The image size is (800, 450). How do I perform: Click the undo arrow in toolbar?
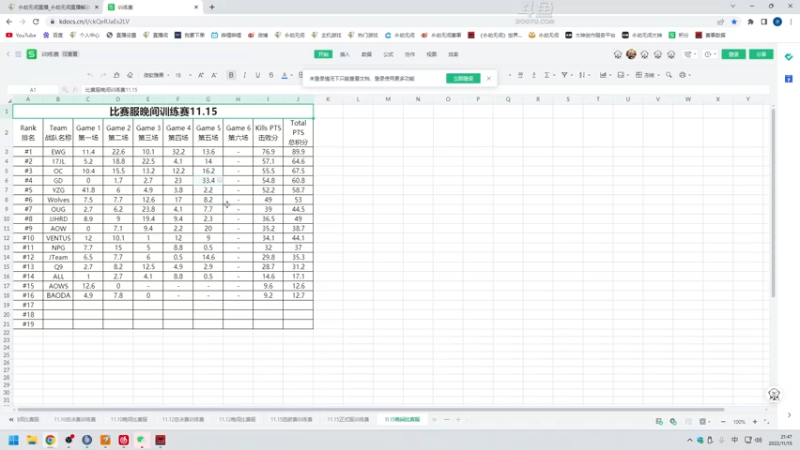click(90, 75)
